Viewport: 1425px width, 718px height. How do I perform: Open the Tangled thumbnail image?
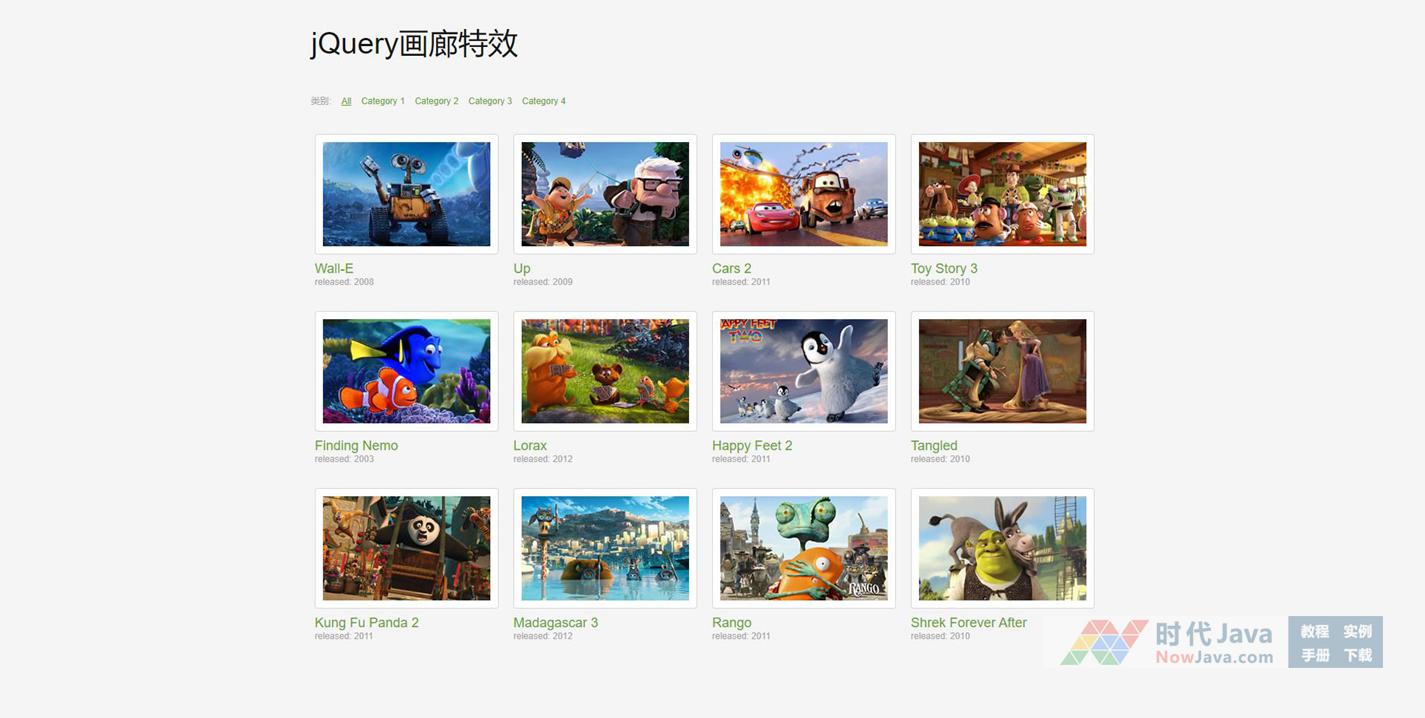pyautogui.click(x=1002, y=371)
